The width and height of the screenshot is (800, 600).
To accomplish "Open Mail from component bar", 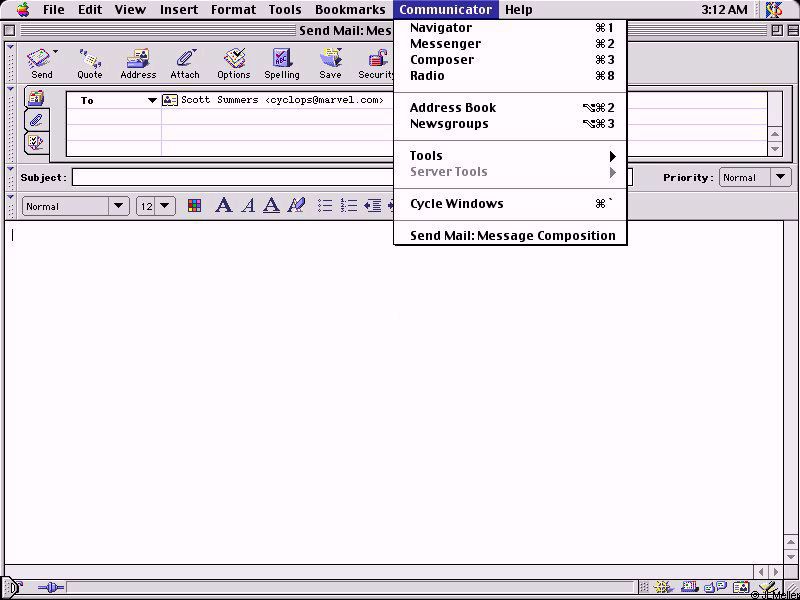I will coord(690,587).
